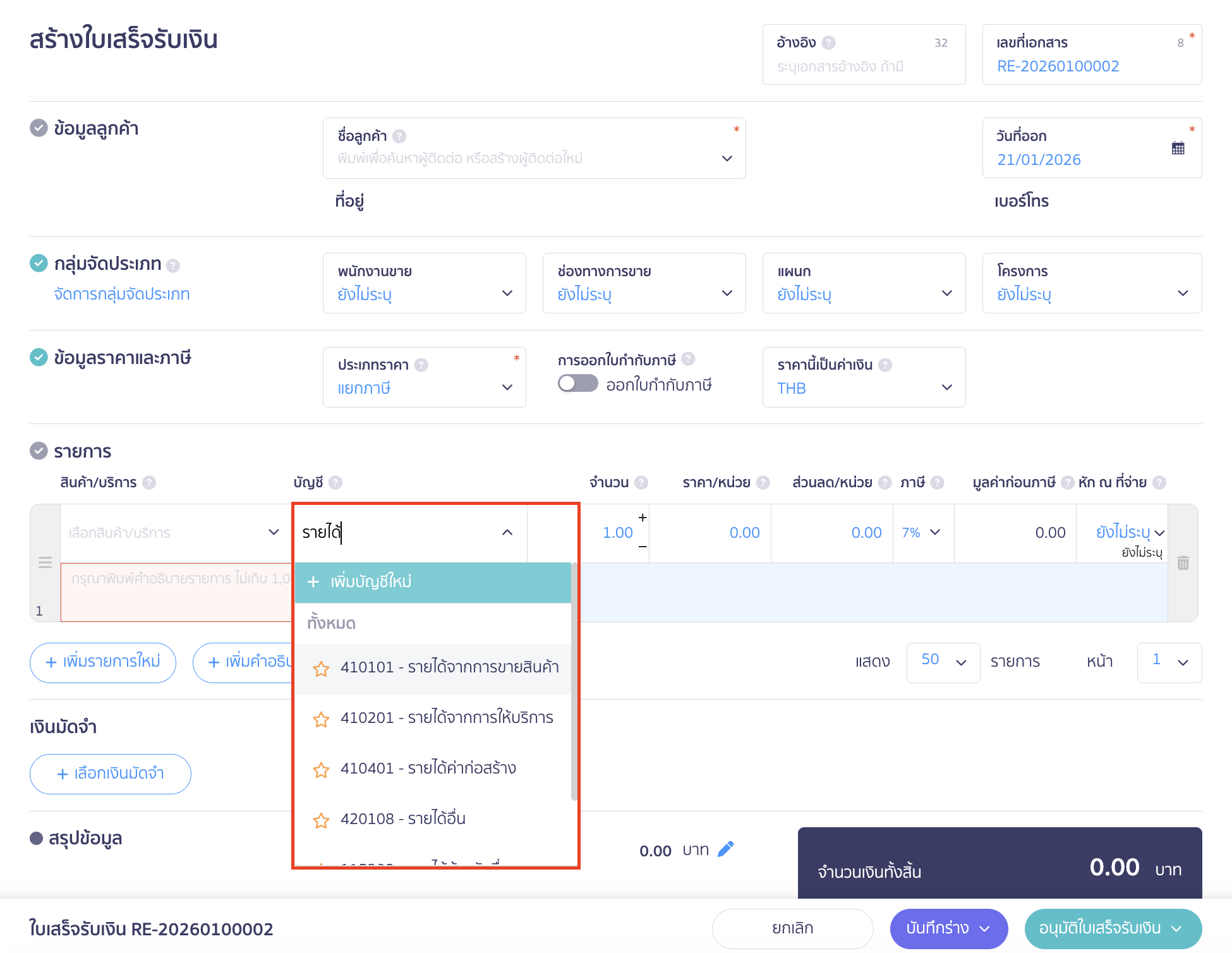Click the ข้อมูลราคาและภาษี section check circle
The image size is (1232, 953).
(x=39, y=357)
